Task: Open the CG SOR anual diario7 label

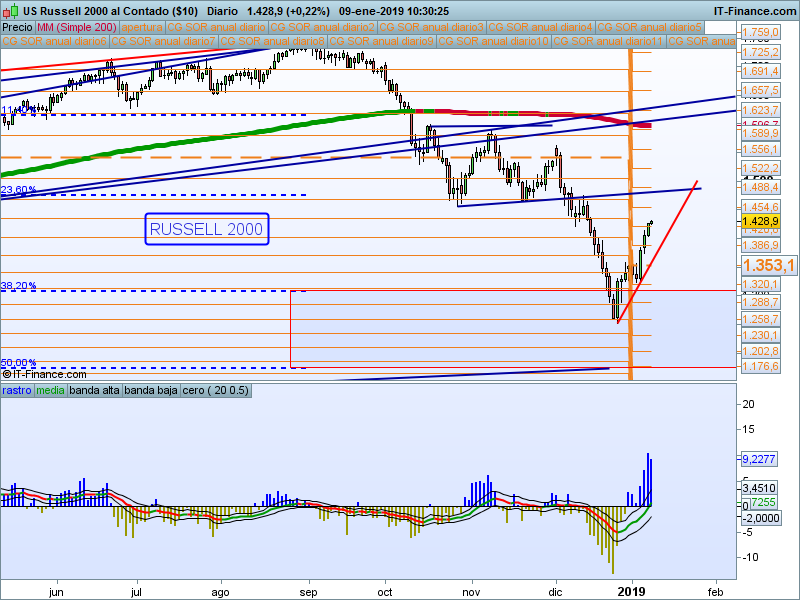Action: [x=163, y=41]
